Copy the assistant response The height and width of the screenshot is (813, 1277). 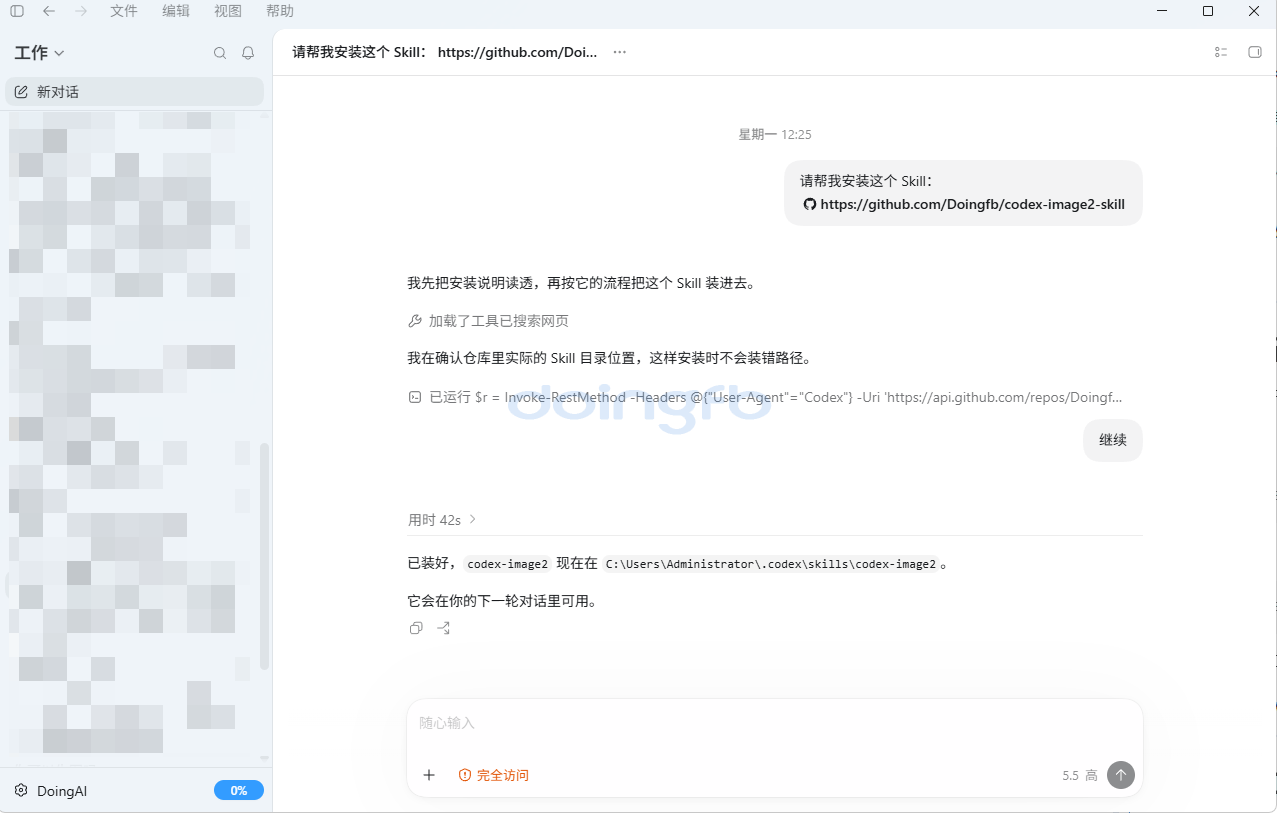(416, 628)
